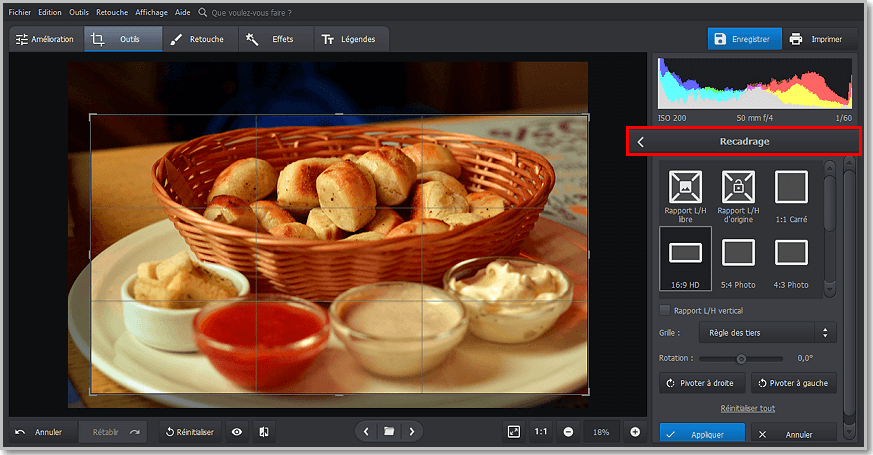This screenshot has width=873, height=455.
Task: Click the Rétablir redo button
Action: point(114,432)
